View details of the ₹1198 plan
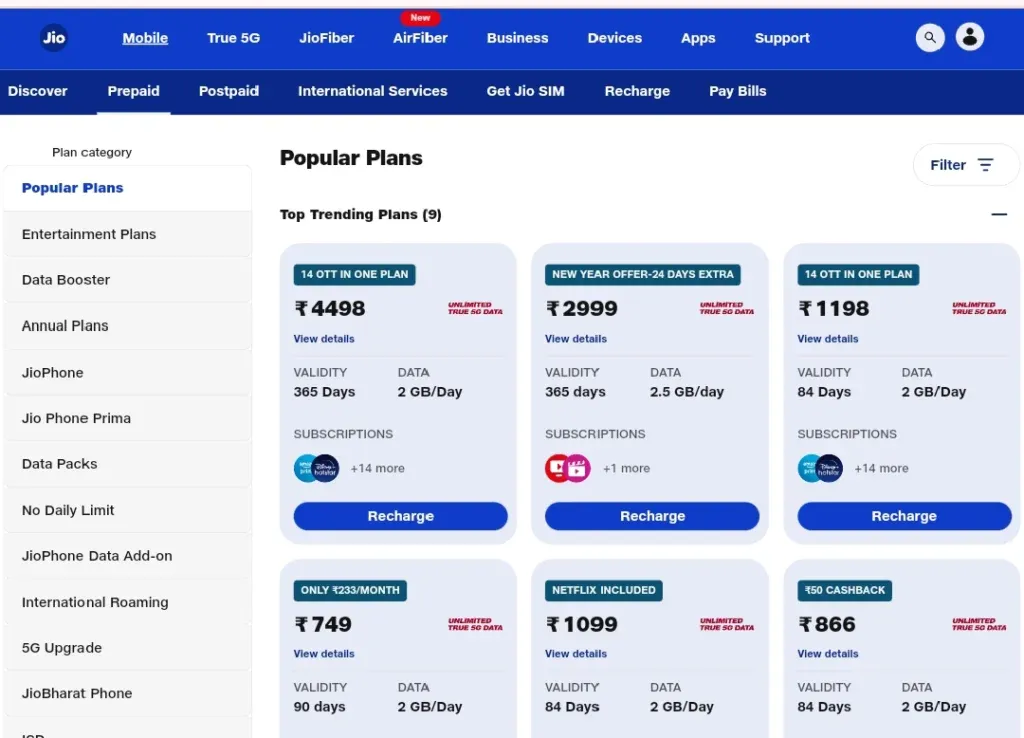The image size is (1024, 738). click(x=827, y=339)
